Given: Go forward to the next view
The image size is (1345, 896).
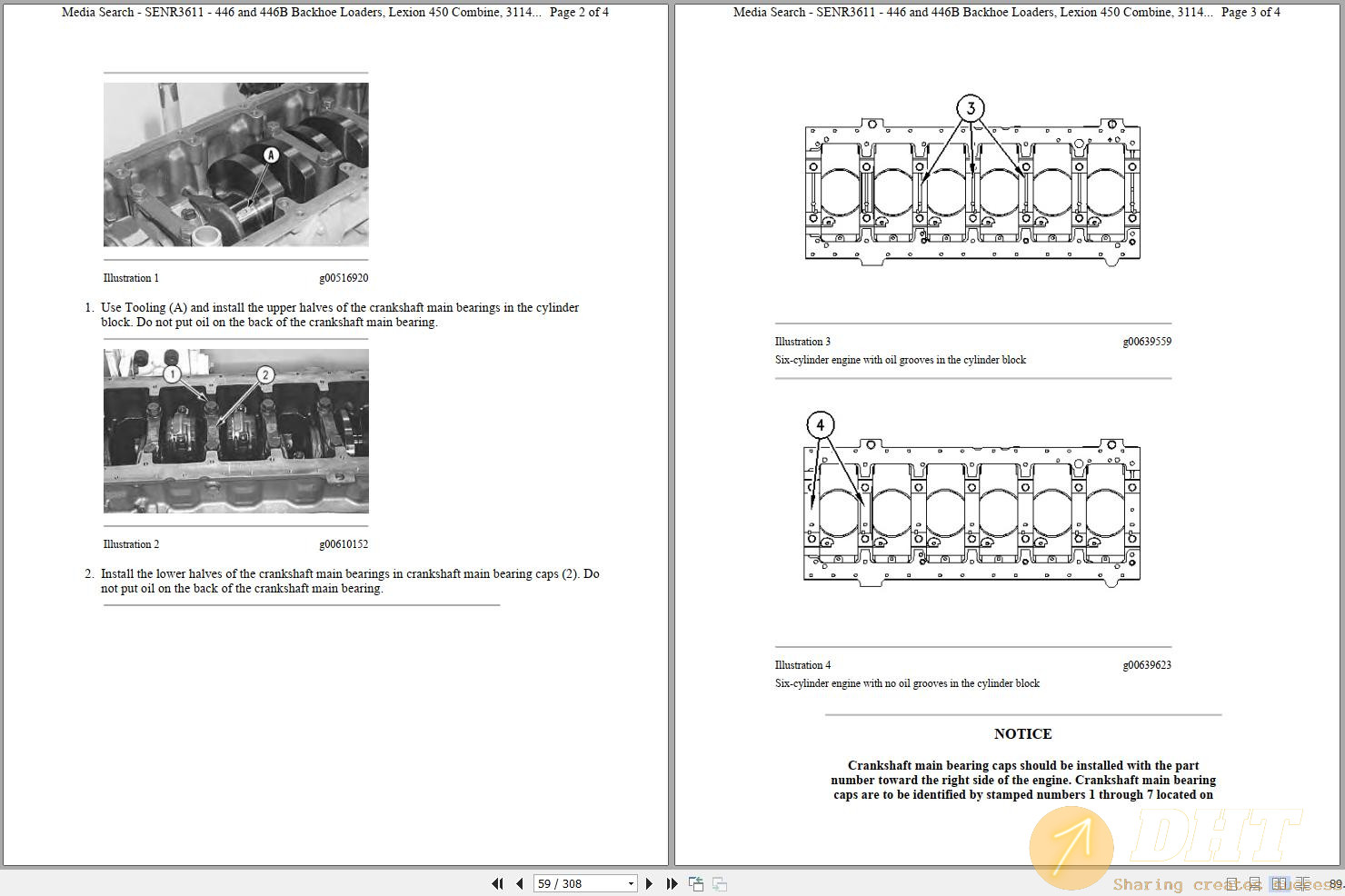Looking at the screenshot, I should pyautogui.click(x=719, y=882).
